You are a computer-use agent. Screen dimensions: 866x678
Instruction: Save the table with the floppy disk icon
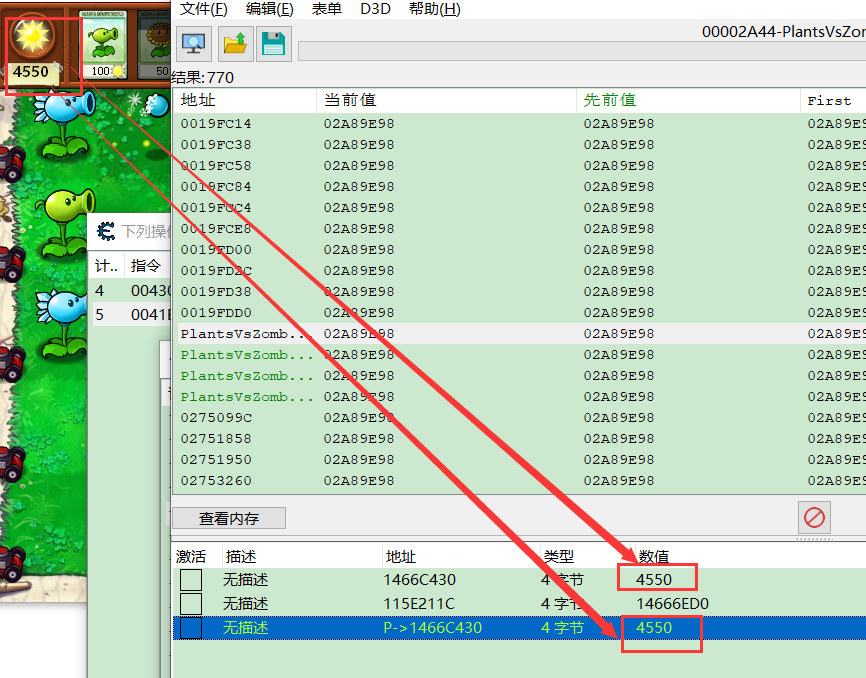273,44
